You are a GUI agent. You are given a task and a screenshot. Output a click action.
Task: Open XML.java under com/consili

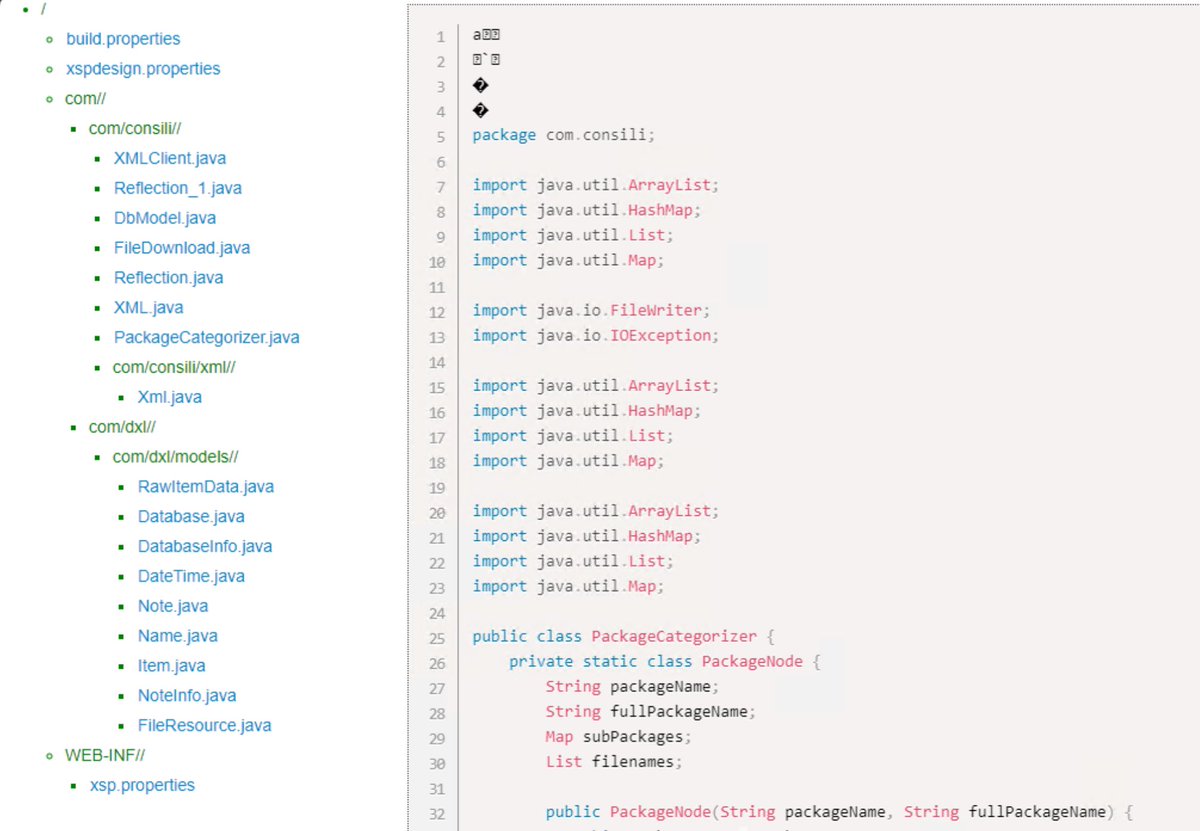coord(149,308)
